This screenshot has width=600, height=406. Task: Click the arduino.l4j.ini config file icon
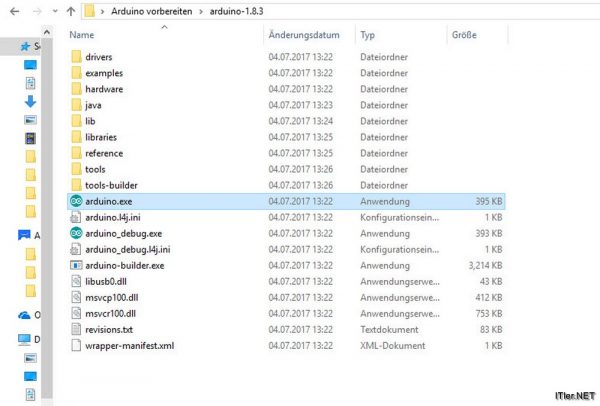pyautogui.click(x=76, y=217)
